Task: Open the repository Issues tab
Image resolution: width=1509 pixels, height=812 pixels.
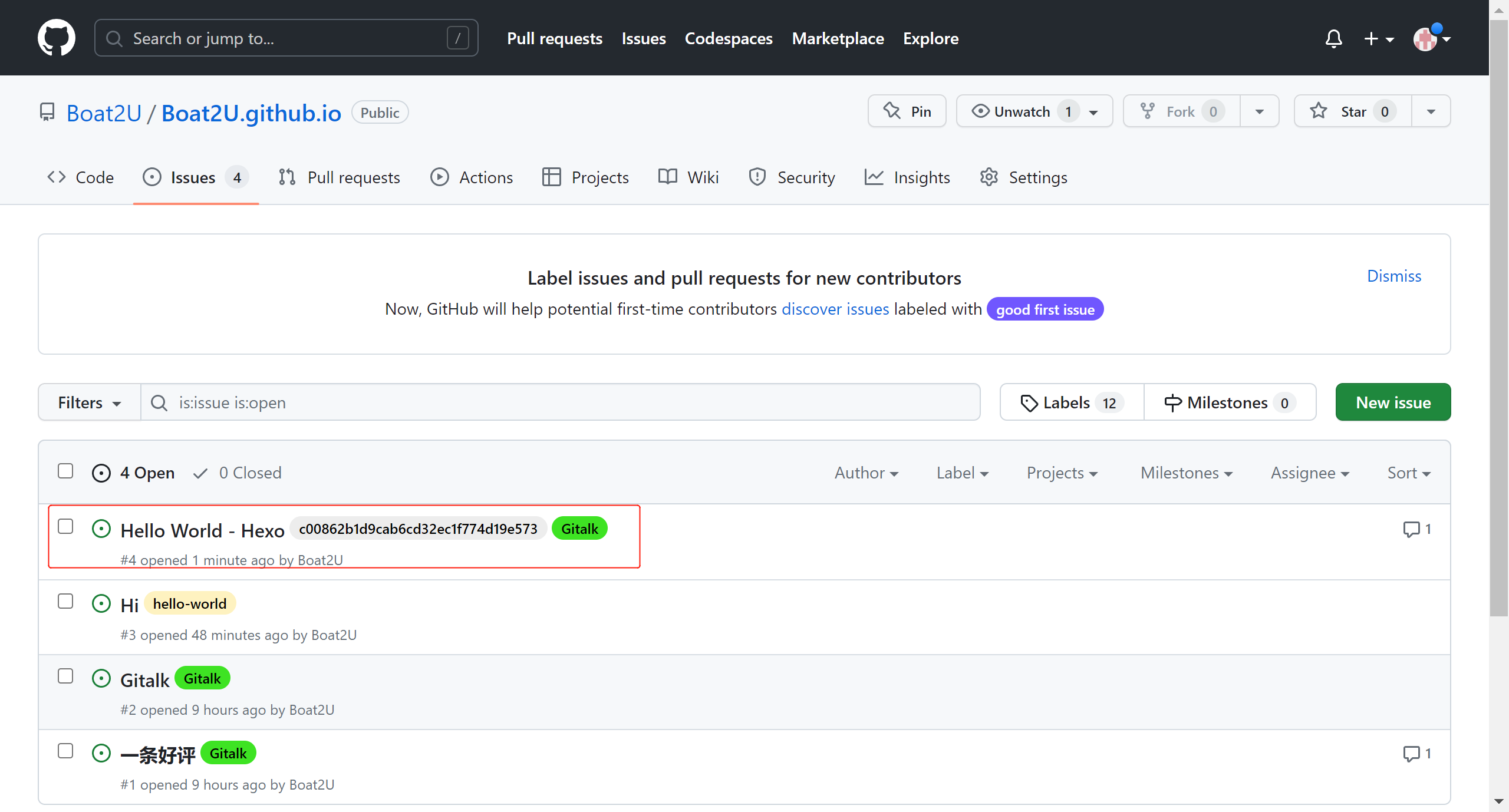Action: (x=196, y=177)
